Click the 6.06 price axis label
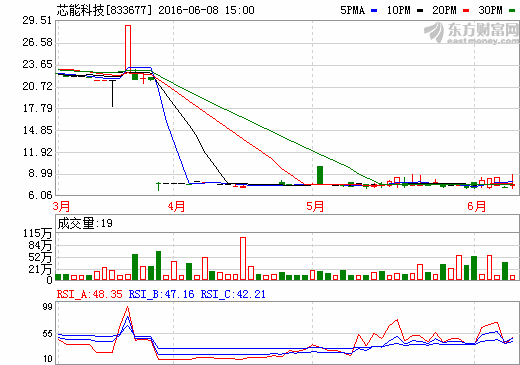The width and height of the screenshot is (520, 365). point(40,195)
